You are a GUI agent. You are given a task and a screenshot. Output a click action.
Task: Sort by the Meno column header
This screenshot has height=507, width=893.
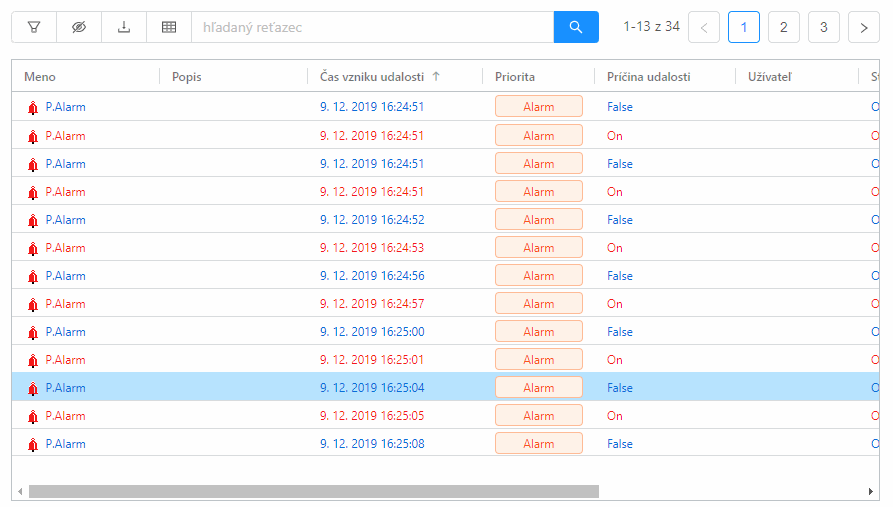pos(40,77)
